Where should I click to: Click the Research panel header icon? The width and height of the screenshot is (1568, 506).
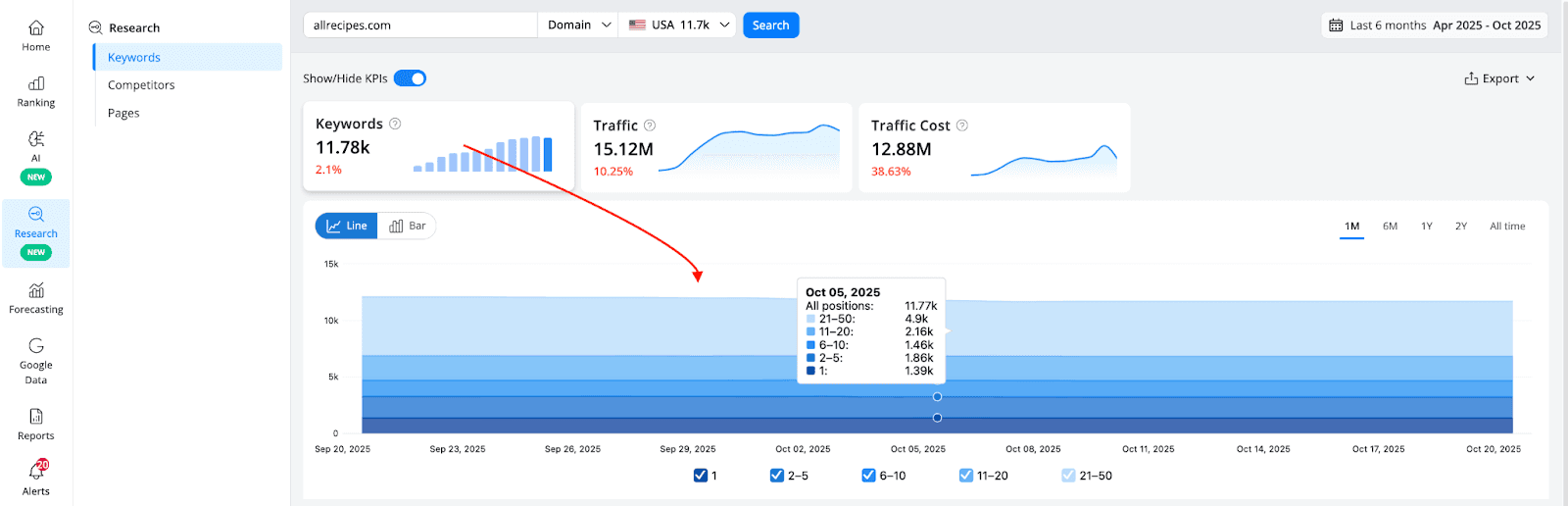coord(96,27)
